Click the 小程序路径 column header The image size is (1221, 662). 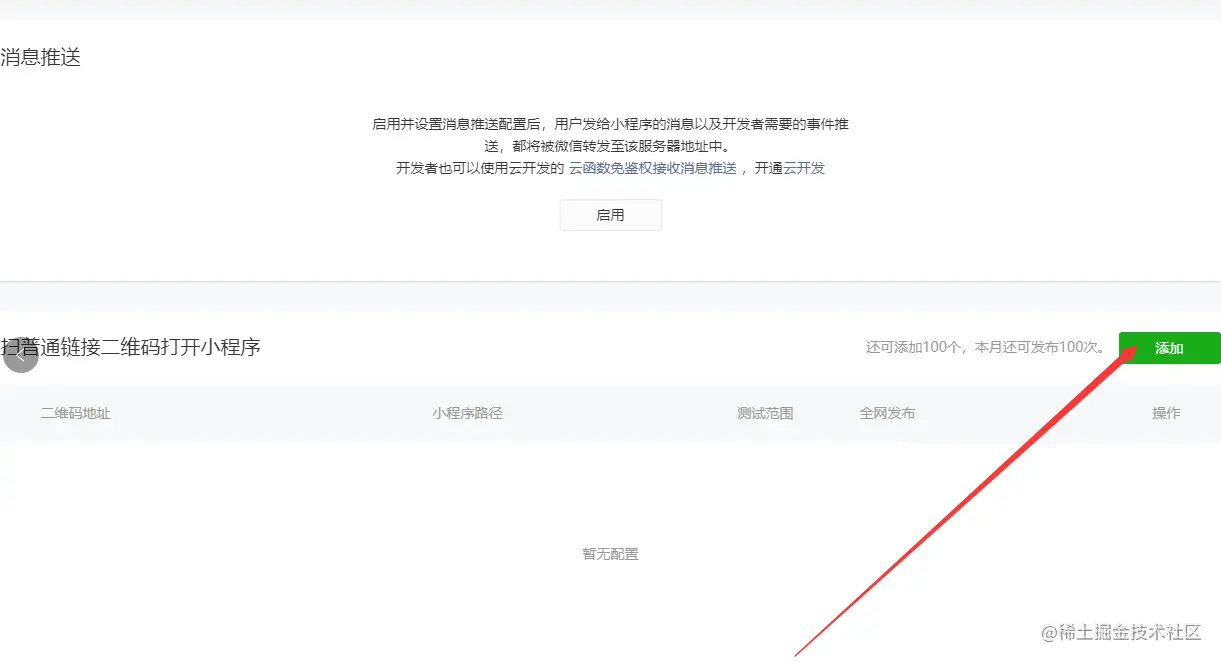pos(467,413)
